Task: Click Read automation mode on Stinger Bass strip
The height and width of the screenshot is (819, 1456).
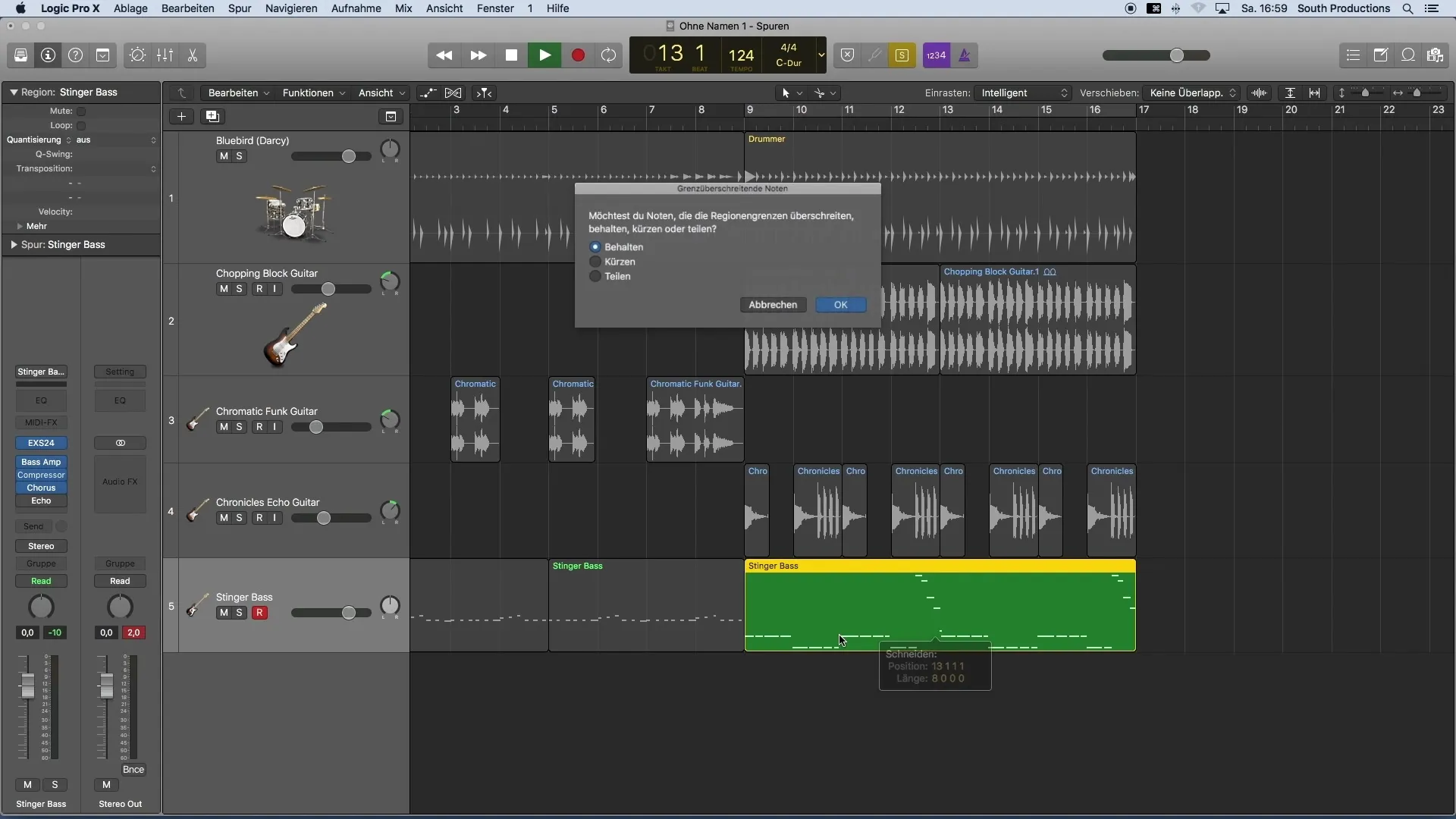Action: pyautogui.click(x=41, y=581)
